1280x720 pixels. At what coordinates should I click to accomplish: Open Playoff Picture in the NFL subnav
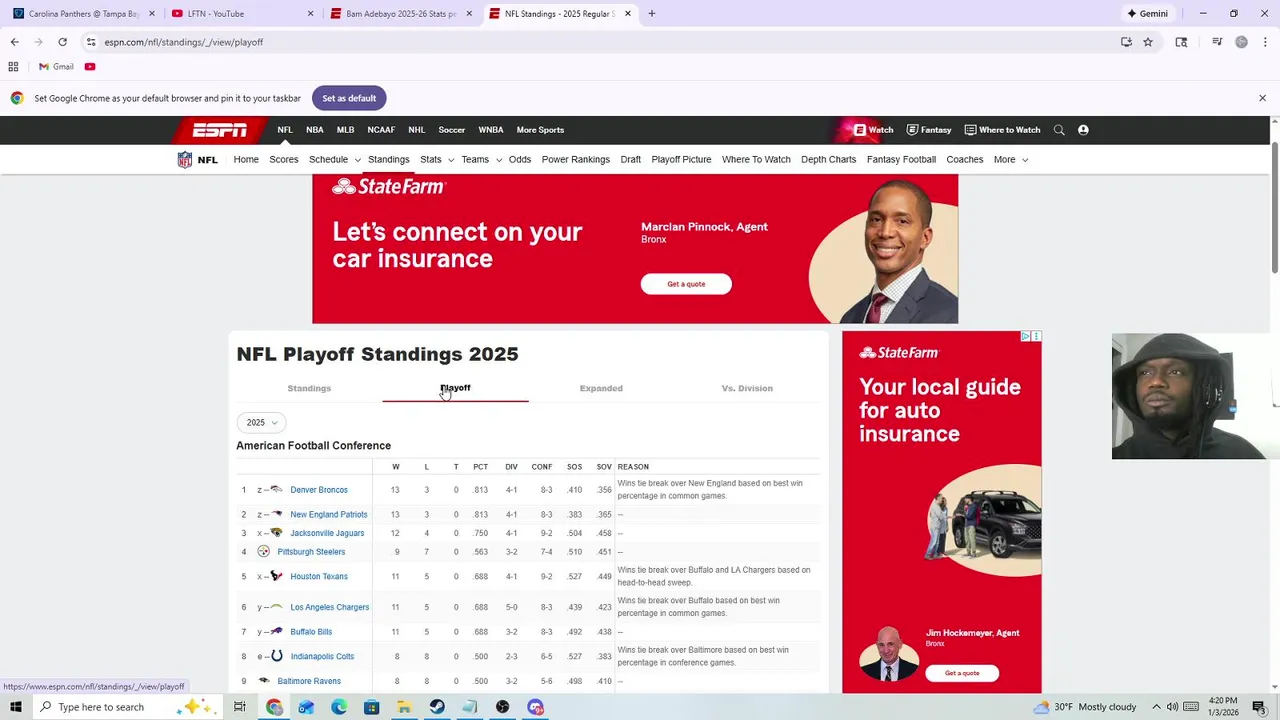pyautogui.click(x=681, y=160)
